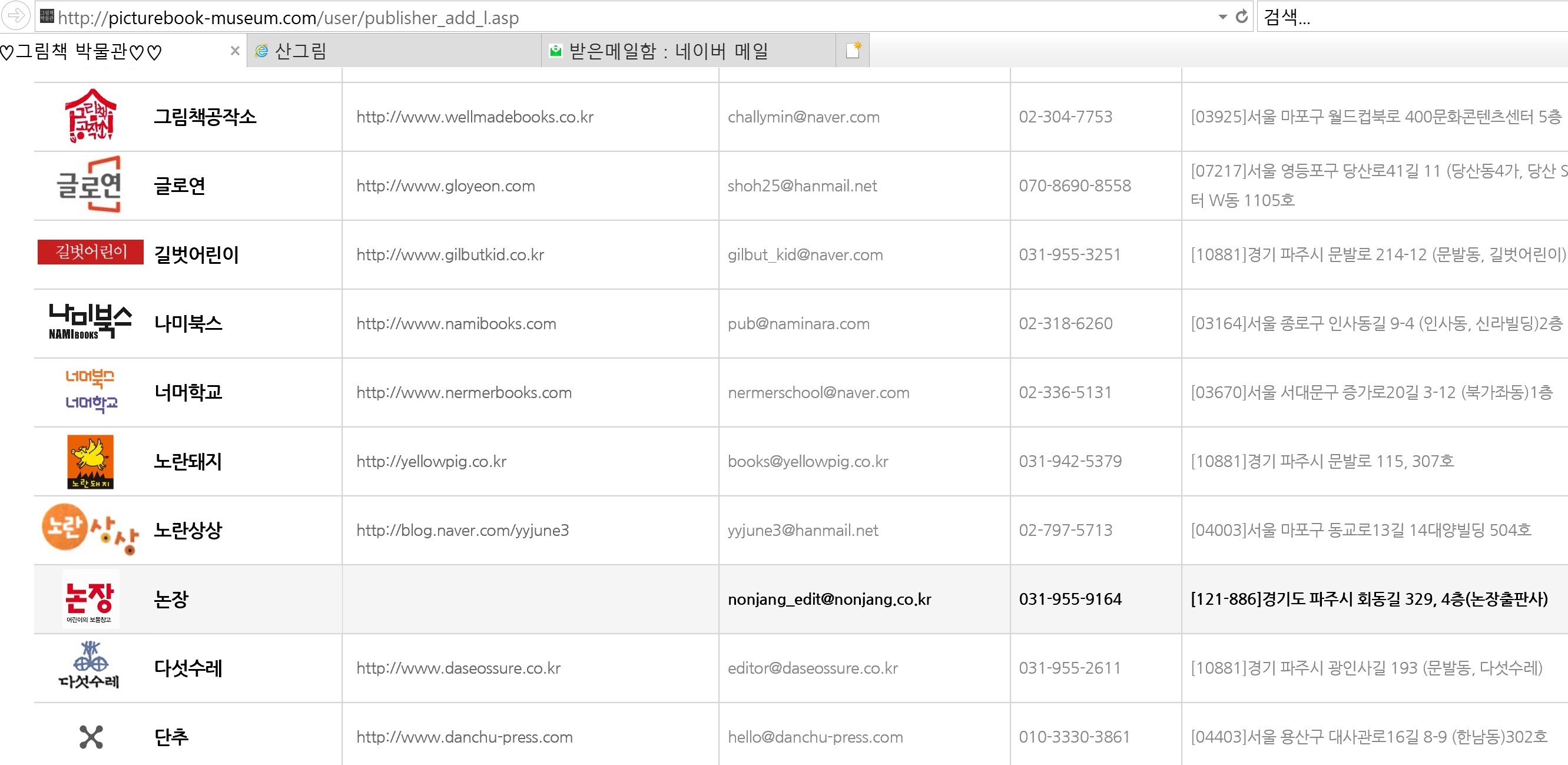
Task: Click email editor@daseossure.co.kr
Action: pos(813,668)
